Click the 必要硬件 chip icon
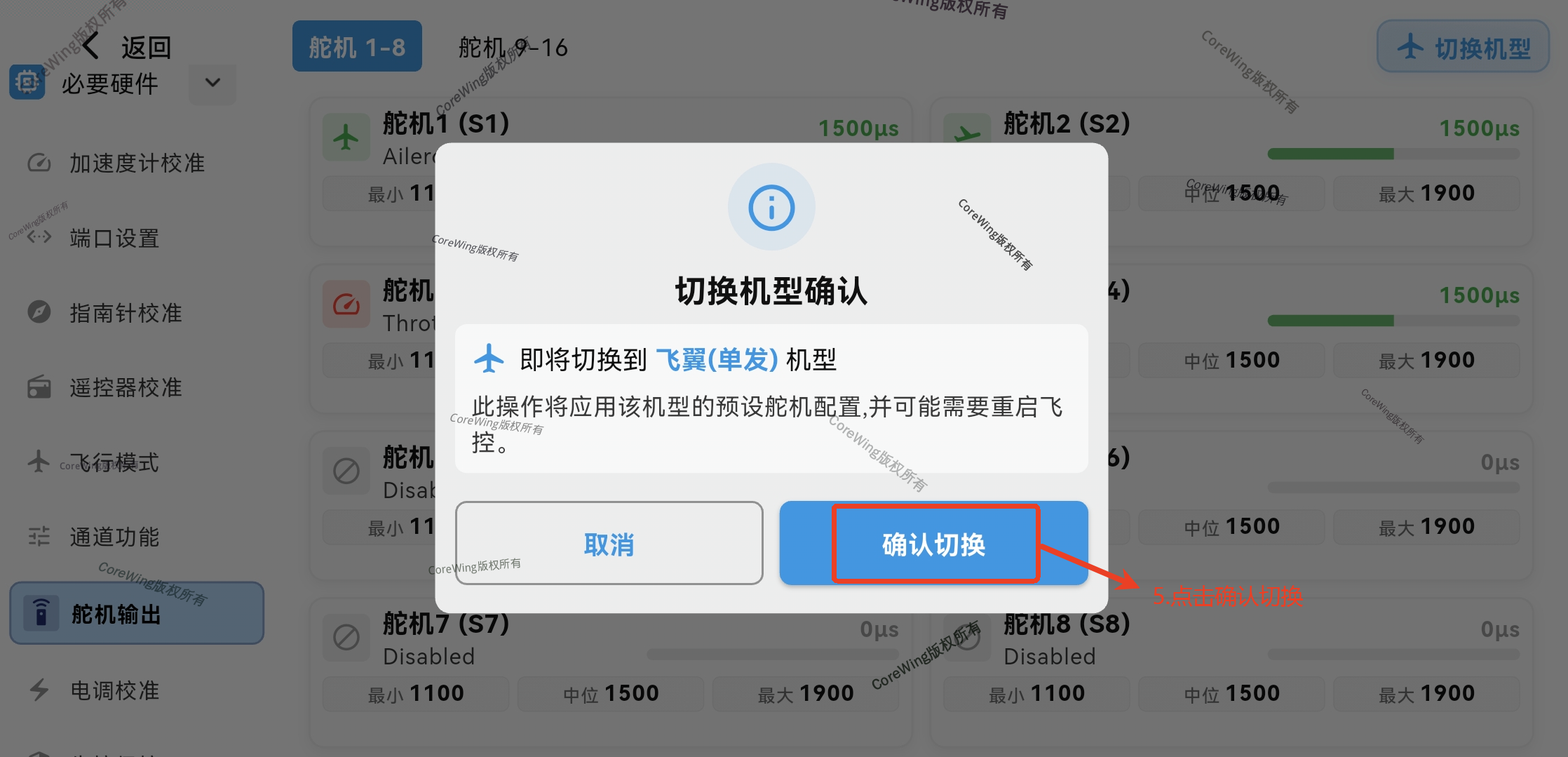 (x=27, y=83)
